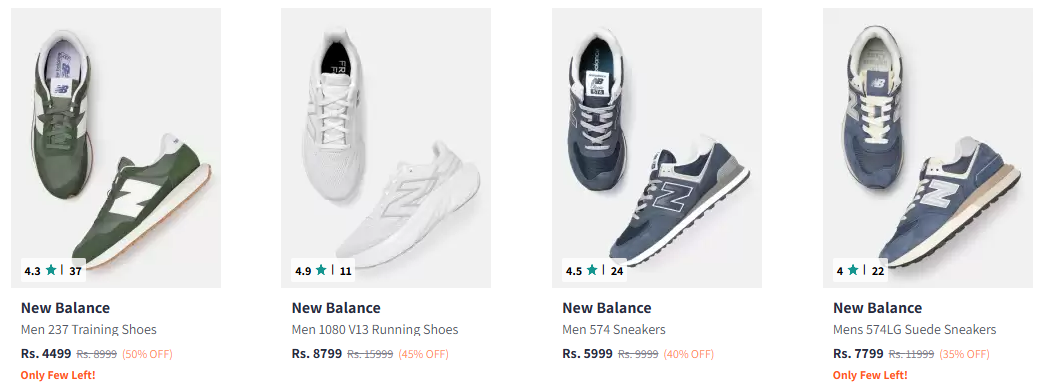The image size is (1053, 386).
Task: Click the star icon beside 4.9 rating
Action: tap(321, 270)
